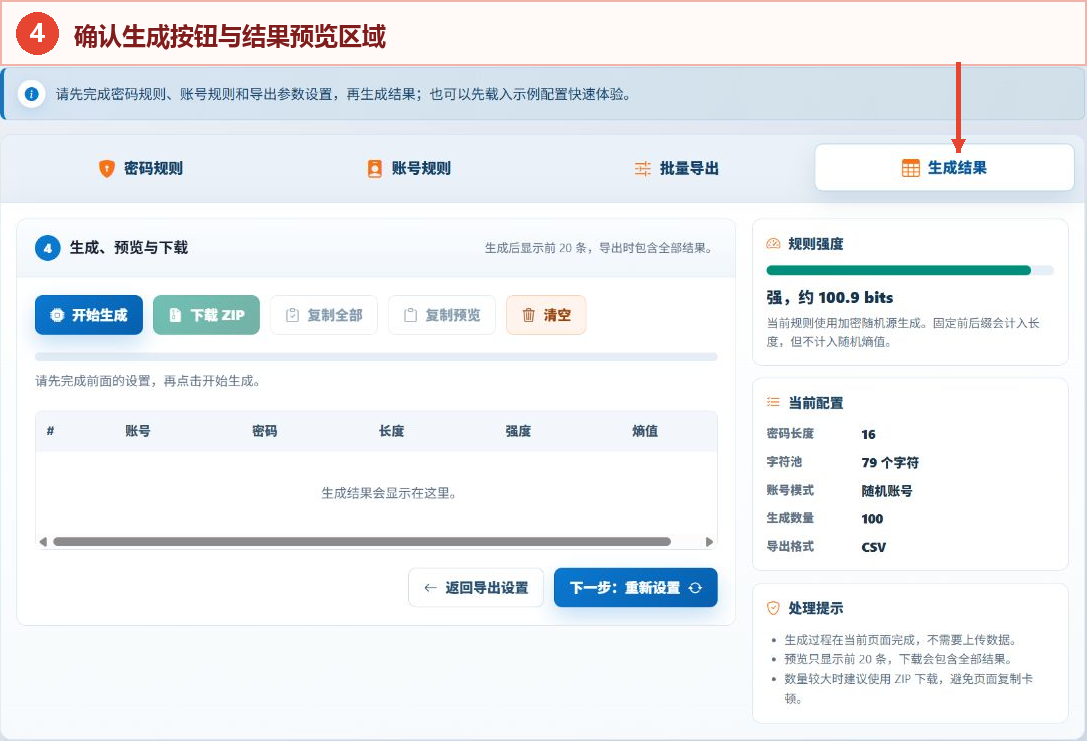The width and height of the screenshot is (1087, 741).
Task: Click the 生成过程在当前页面完成 tip line
Action: click(x=901, y=640)
